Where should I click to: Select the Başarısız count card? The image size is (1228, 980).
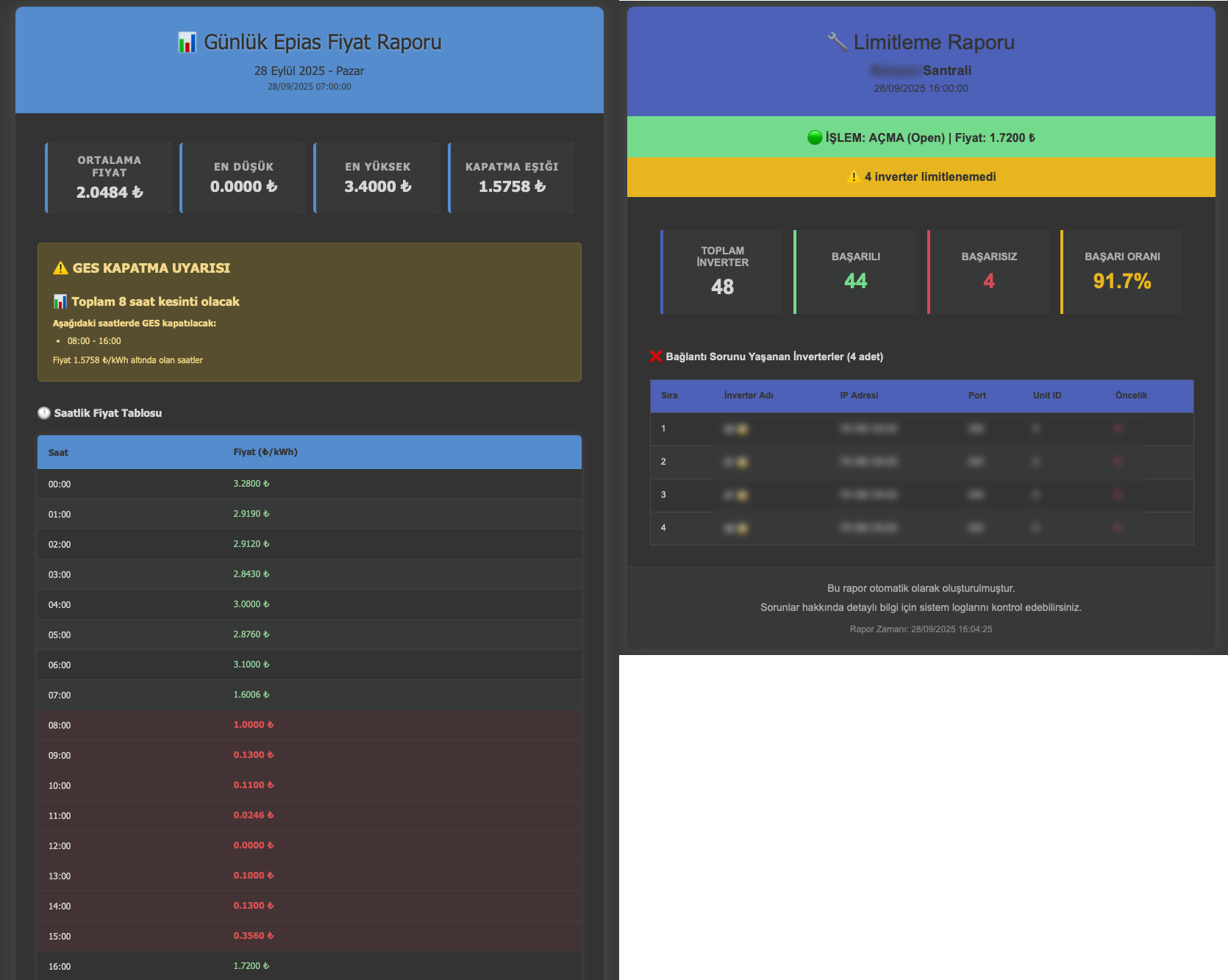click(988, 272)
